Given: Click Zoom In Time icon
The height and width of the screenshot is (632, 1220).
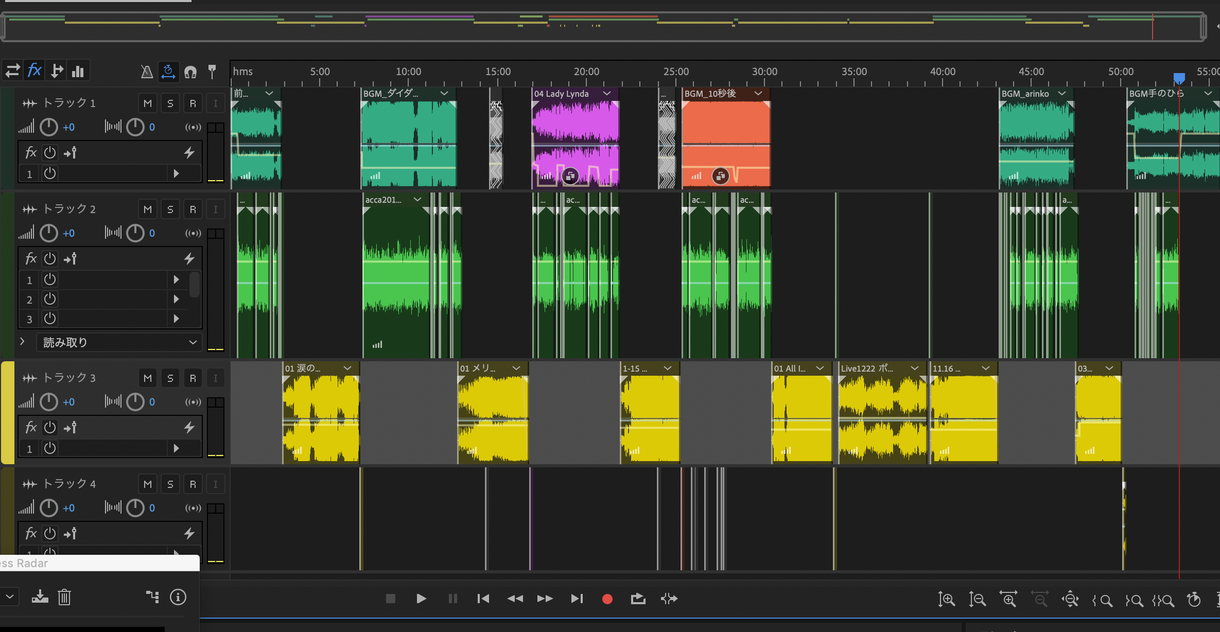Looking at the screenshot, I should click(1008, 599).
